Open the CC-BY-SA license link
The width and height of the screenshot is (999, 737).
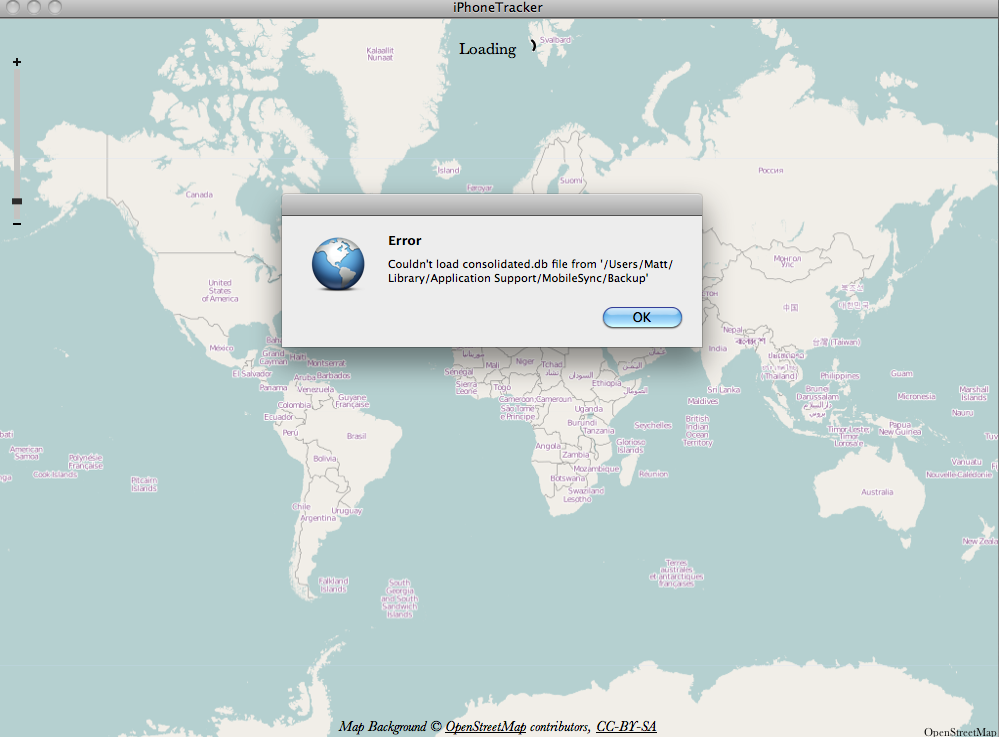click(x=626, y=726)
